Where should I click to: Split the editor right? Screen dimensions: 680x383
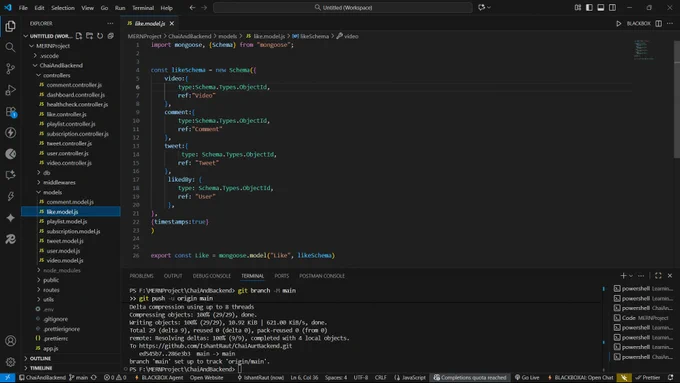coord(658,23)
